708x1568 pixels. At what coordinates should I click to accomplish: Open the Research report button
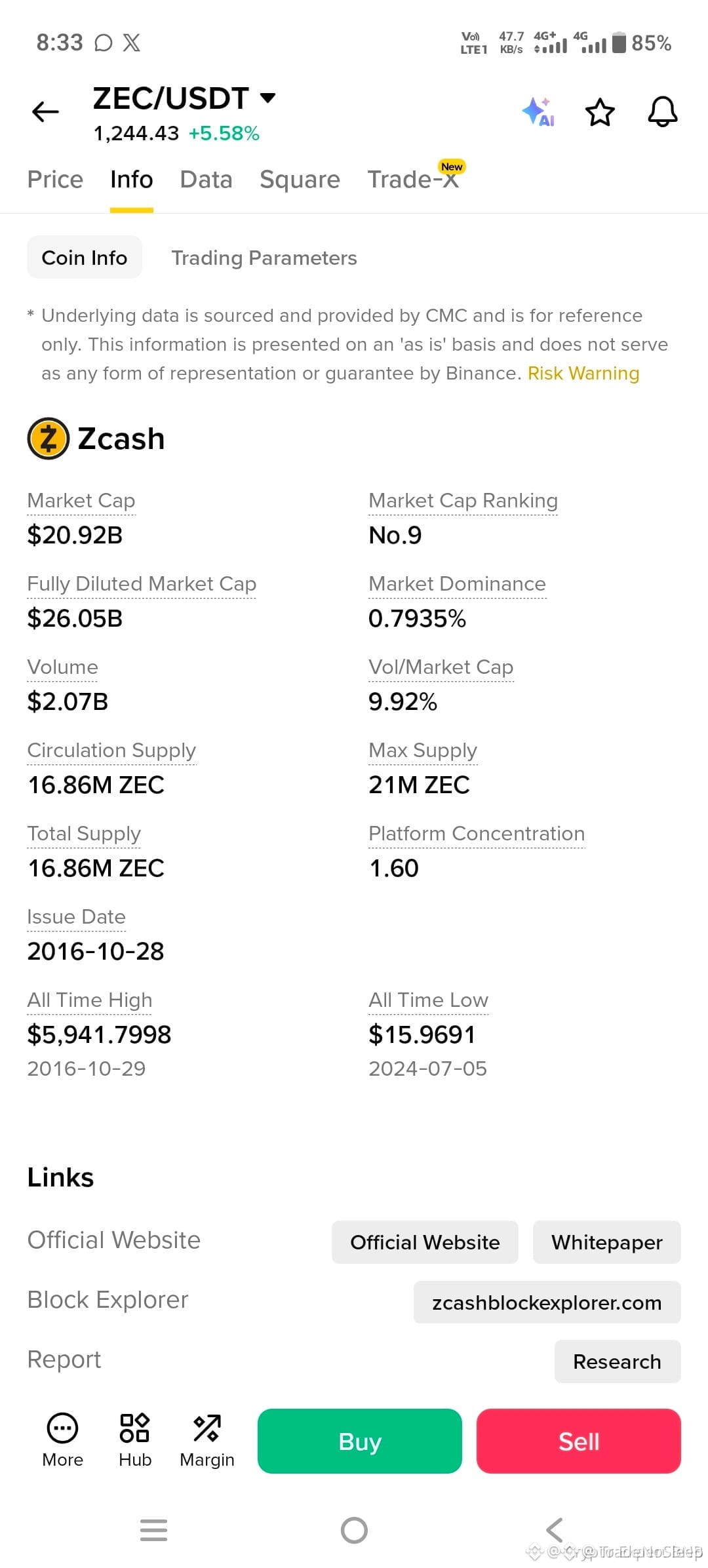(x=618, y=1362)
